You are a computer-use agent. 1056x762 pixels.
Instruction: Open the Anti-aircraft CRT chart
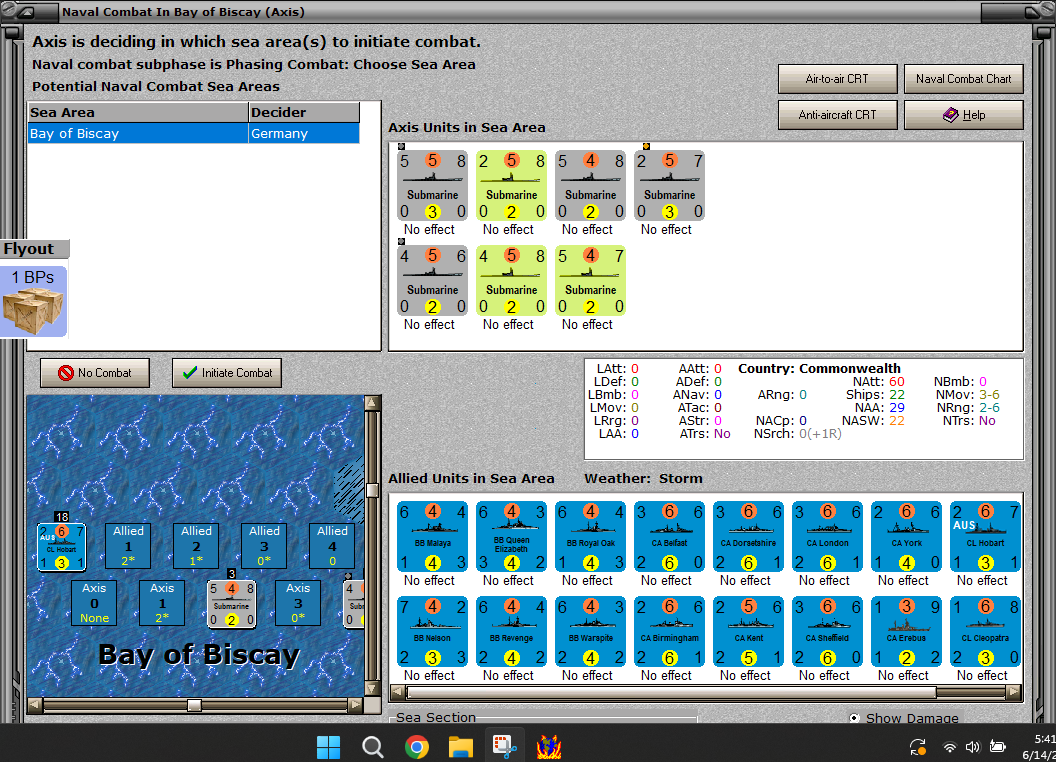pyautogui.click(x=837, y=115)
